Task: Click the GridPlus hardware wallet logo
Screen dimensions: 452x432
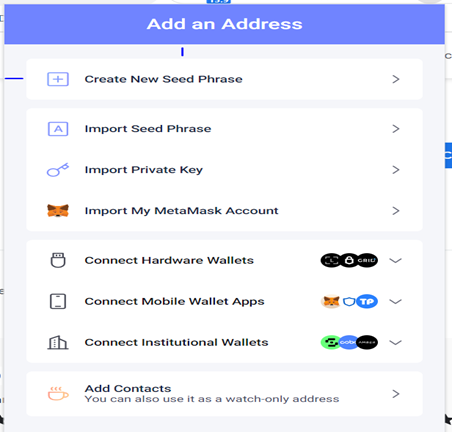Action: (367, 260)
